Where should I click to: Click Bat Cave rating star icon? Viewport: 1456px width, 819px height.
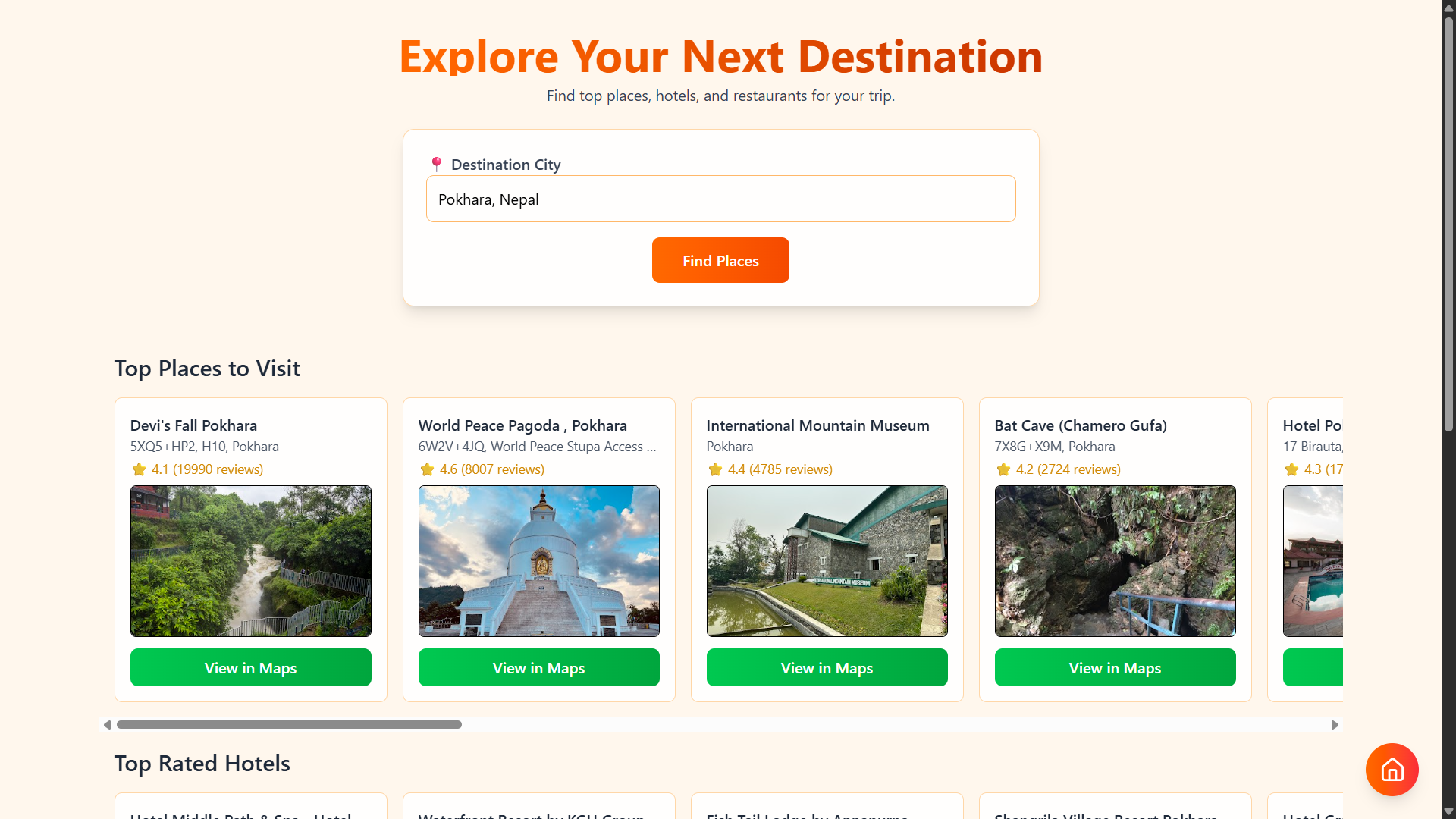pyautogui.click(x=1003, y=469)
